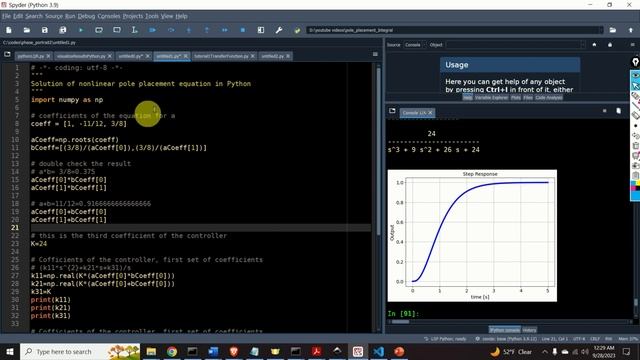The width and height of the screenshot is (640, 360).
Task: Open the Debug menu
Action: (86, 16)
